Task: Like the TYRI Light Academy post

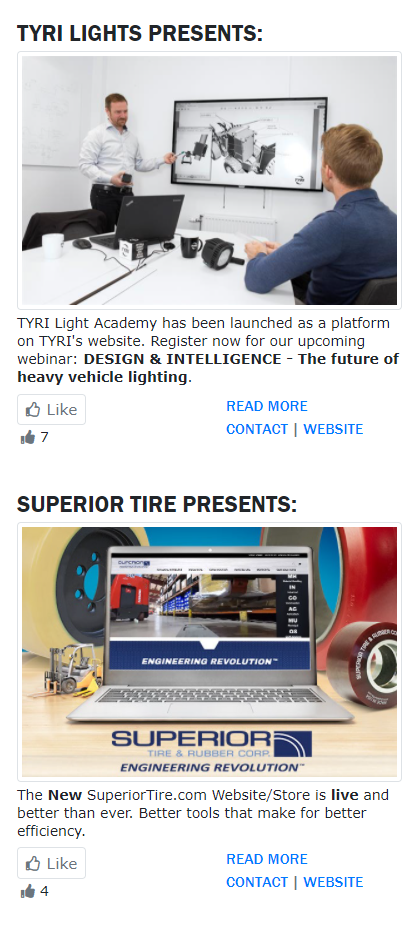Action: (52, 410)
